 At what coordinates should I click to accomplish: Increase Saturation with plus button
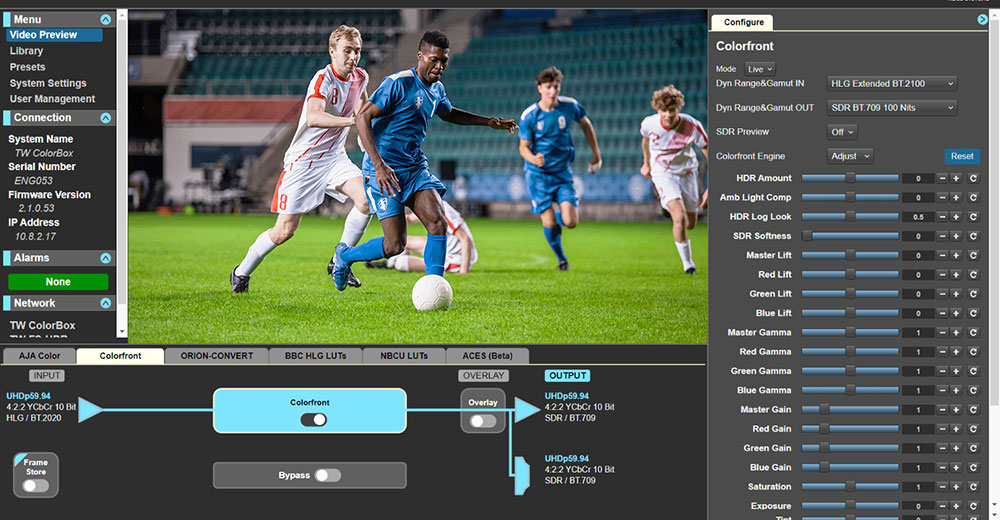coord(955,487)
